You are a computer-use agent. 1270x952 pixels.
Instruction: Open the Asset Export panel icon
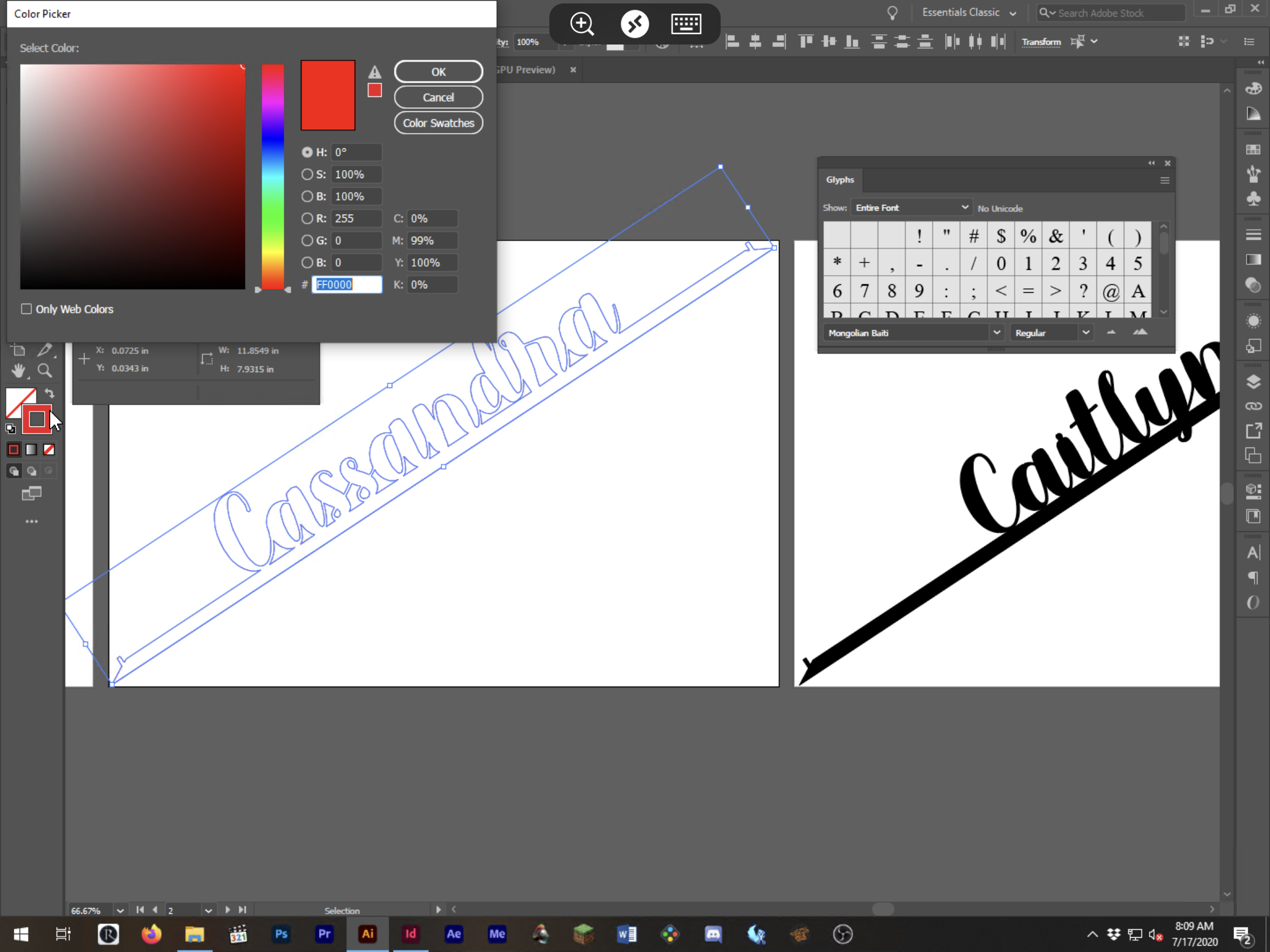tap(1253, 431)
